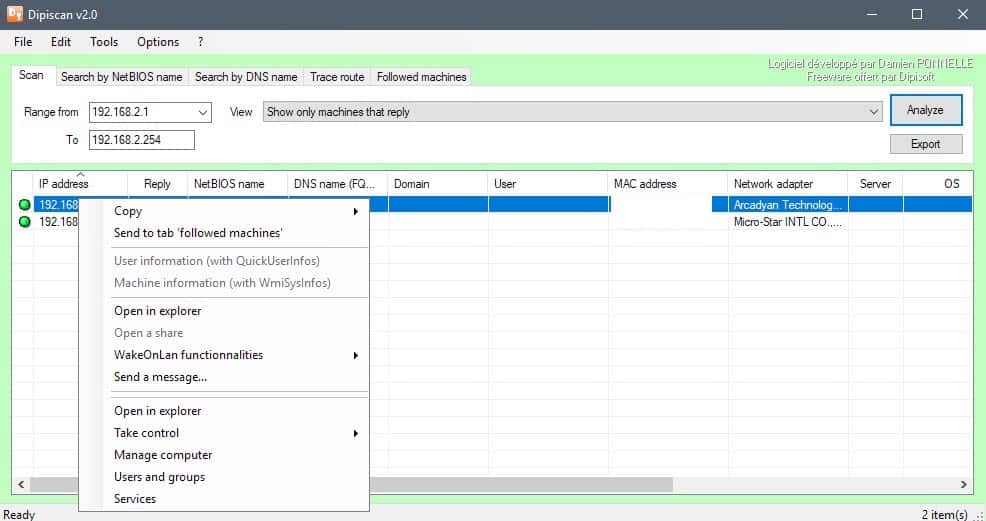Switch to the Trace route tab
The height and width of the screenshot is (521, 986).
[337, 77]
